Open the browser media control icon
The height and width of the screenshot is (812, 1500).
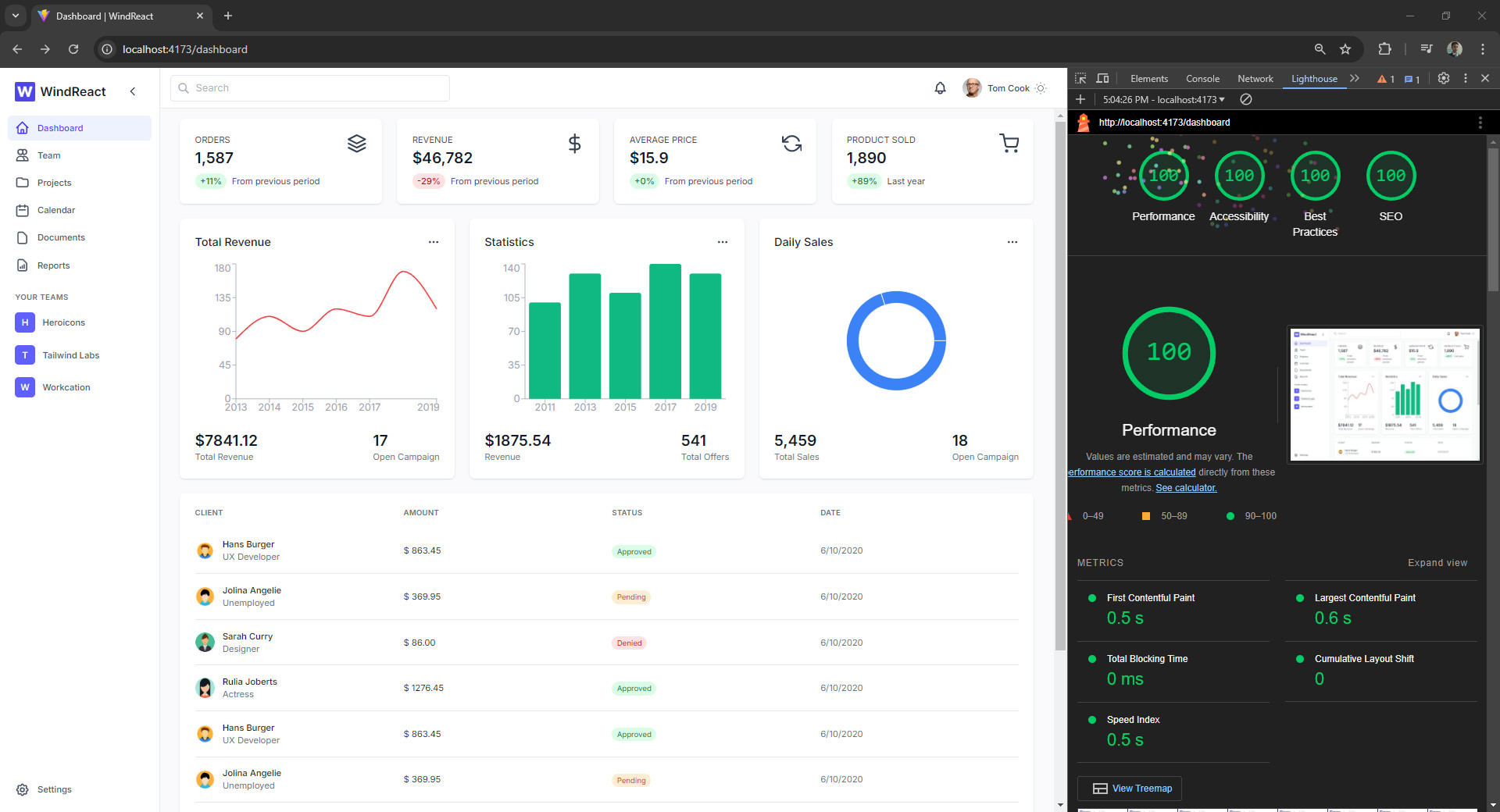(x=1427, y=49)
